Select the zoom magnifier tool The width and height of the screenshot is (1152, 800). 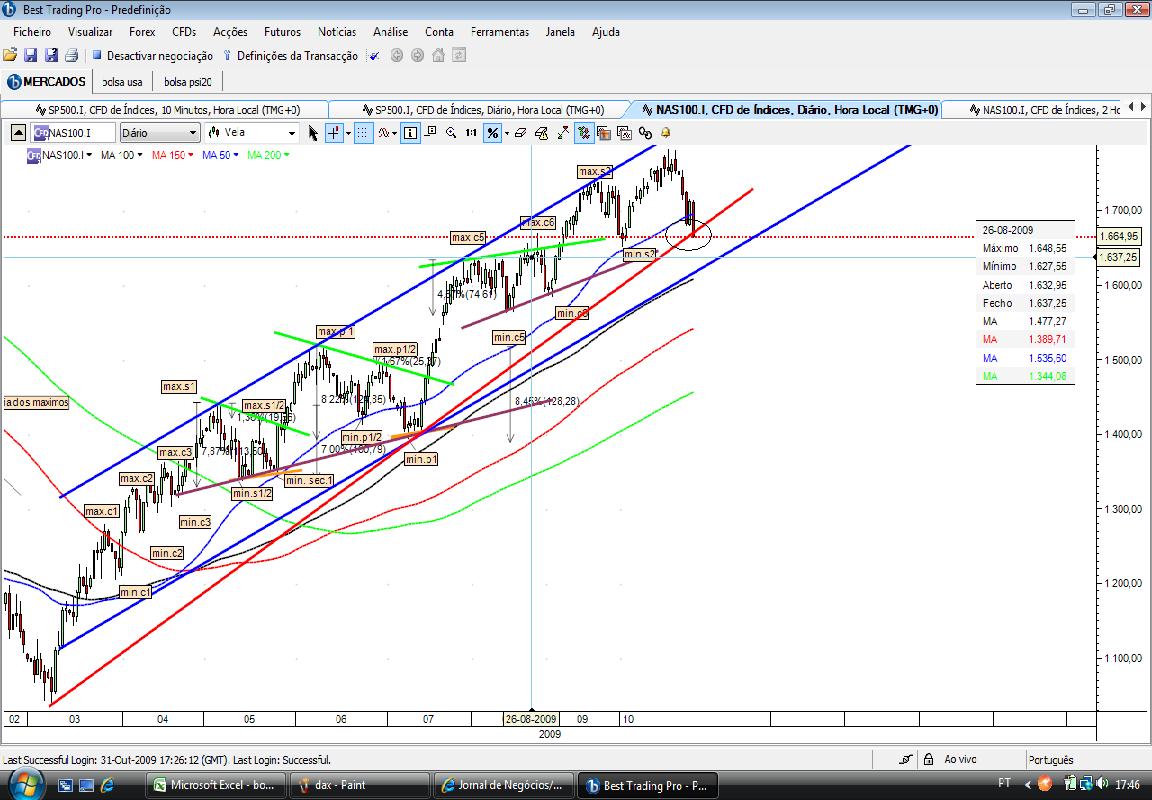(x=450, y=133)
